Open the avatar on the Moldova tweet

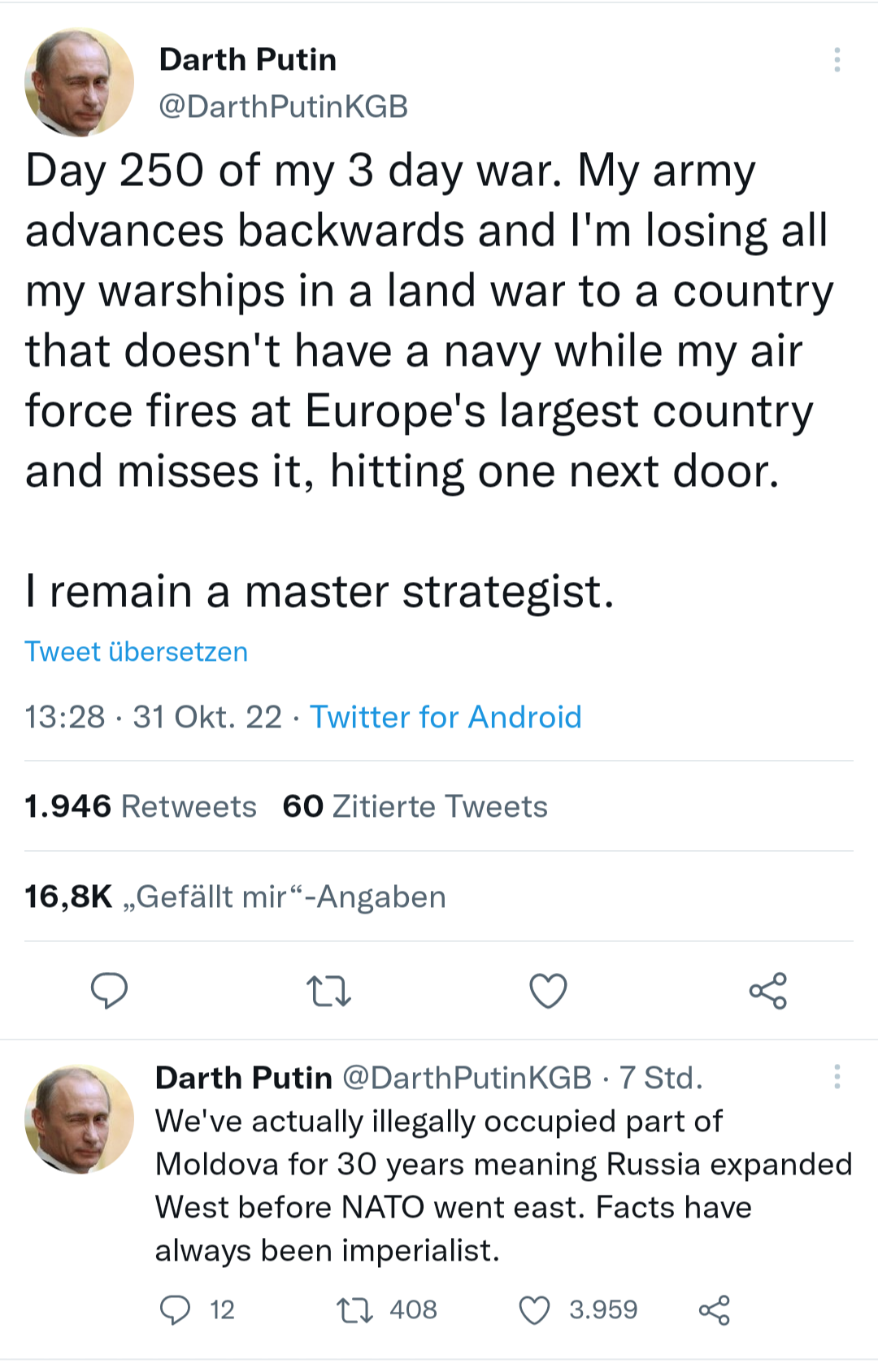pos(79,1119)
